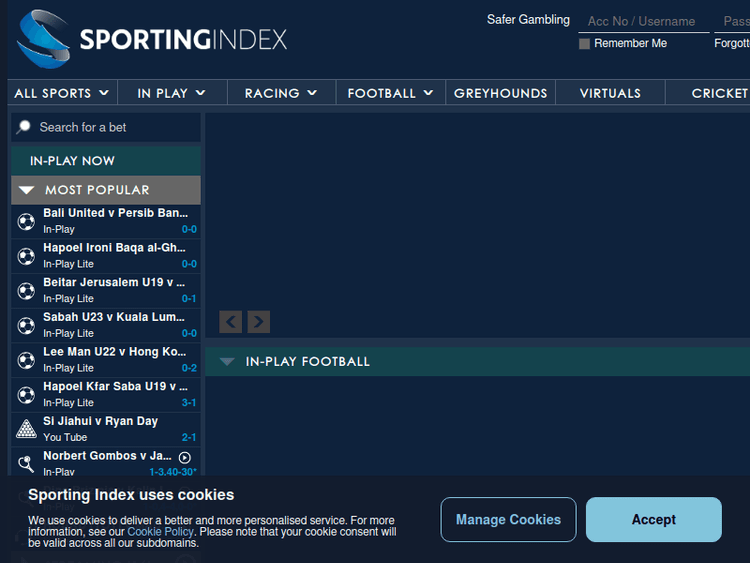Open Hapoel Ironi Baqa al-Gh... match

tap(106, 256)
